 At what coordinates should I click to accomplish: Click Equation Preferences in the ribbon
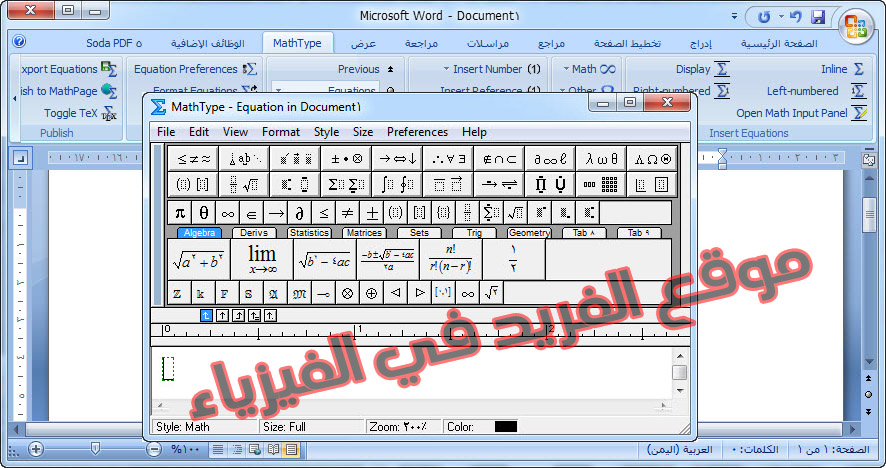tap(195, 69)
